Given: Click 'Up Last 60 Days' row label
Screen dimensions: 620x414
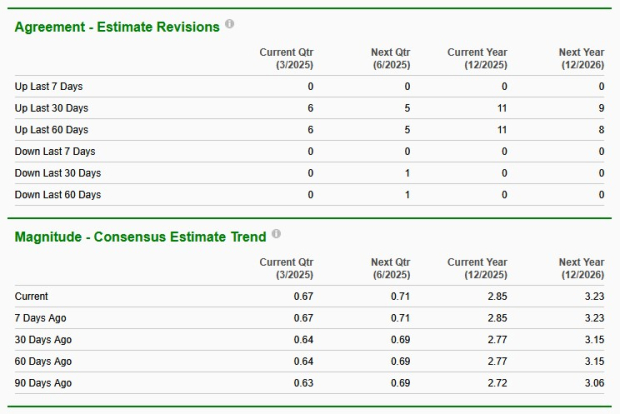Looking at the screenshot, I should point(51,130).
